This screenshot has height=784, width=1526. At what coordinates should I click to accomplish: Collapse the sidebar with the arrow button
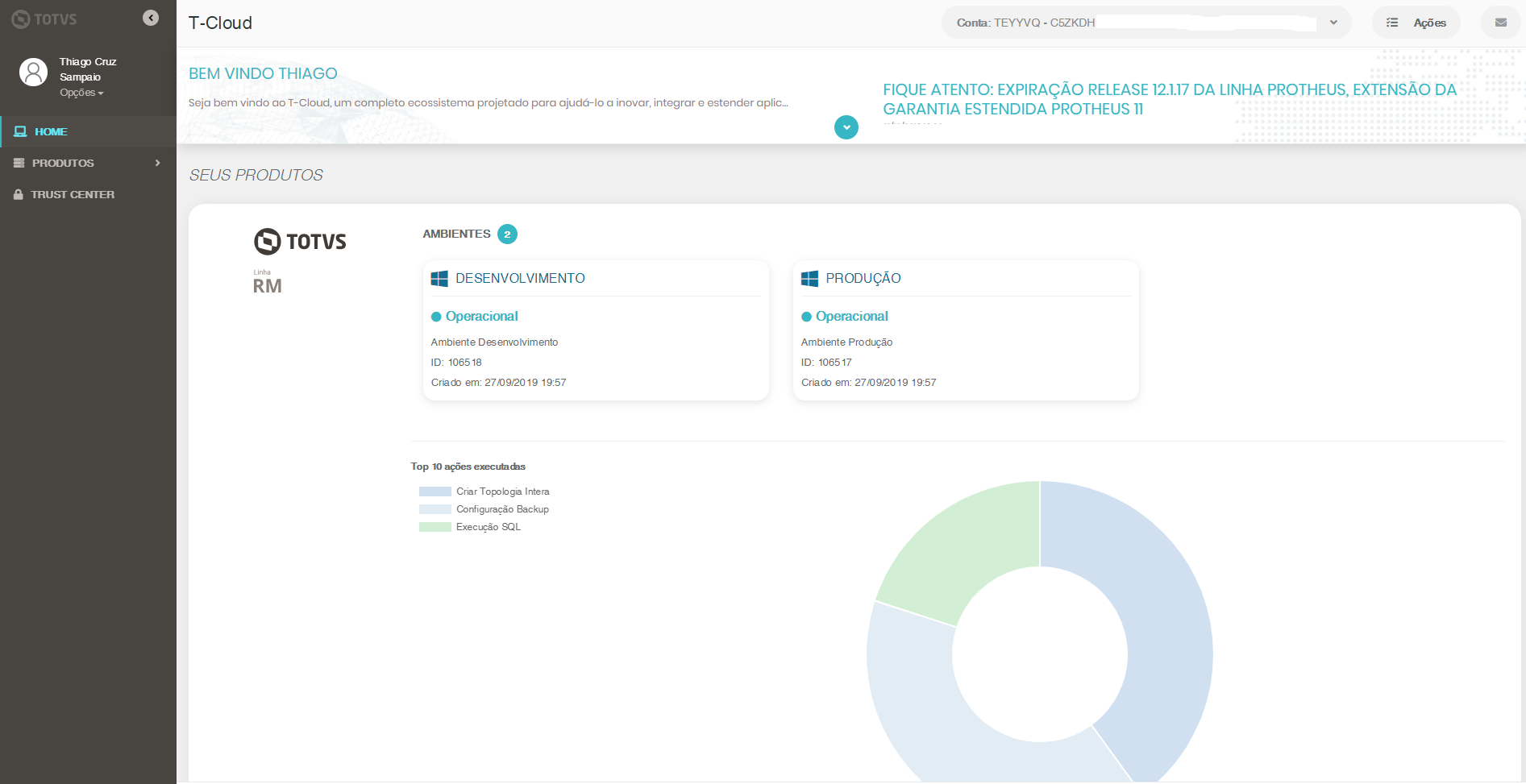[150, 18]
